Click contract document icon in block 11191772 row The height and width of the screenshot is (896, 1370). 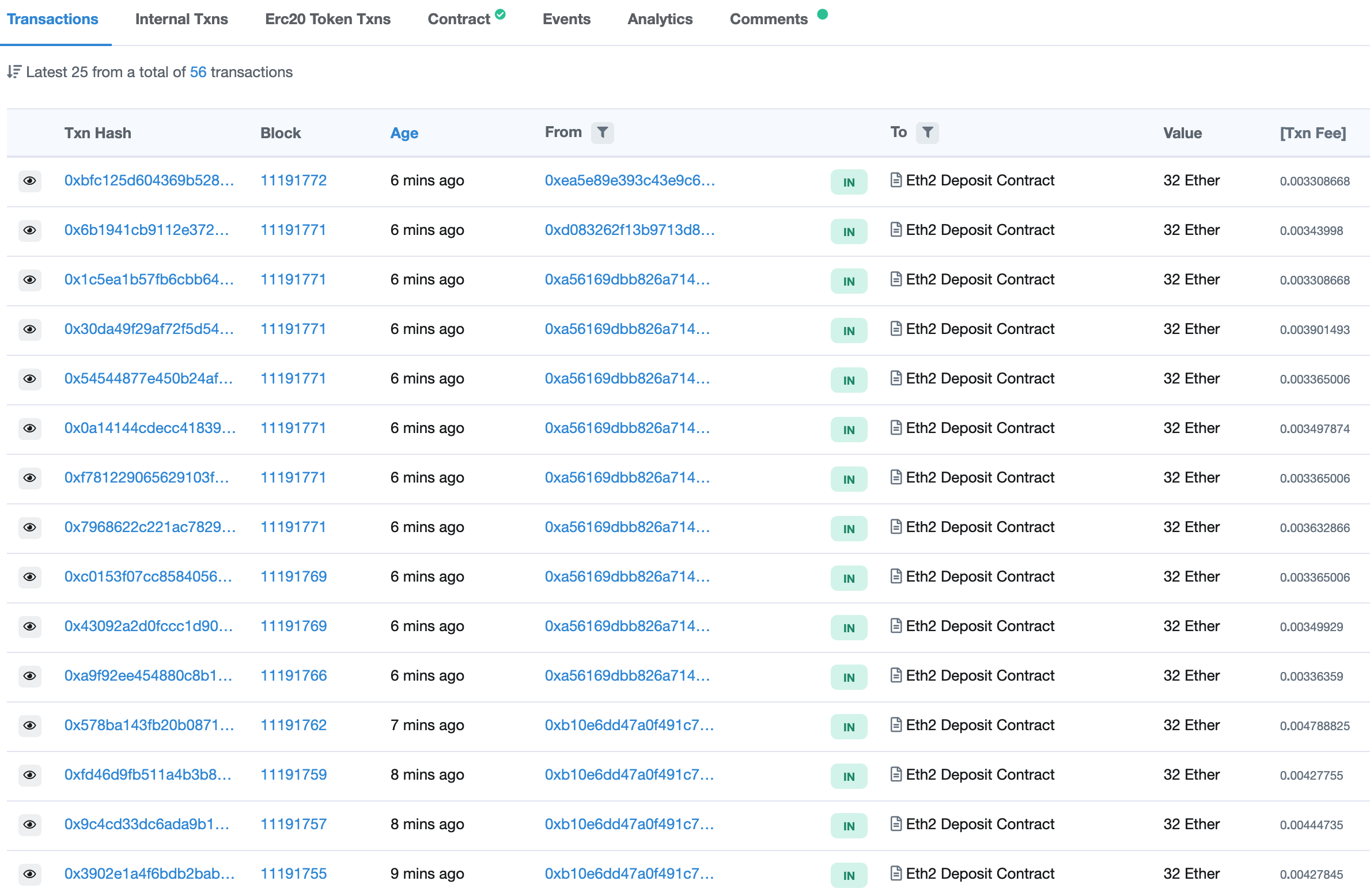[896, 180]
